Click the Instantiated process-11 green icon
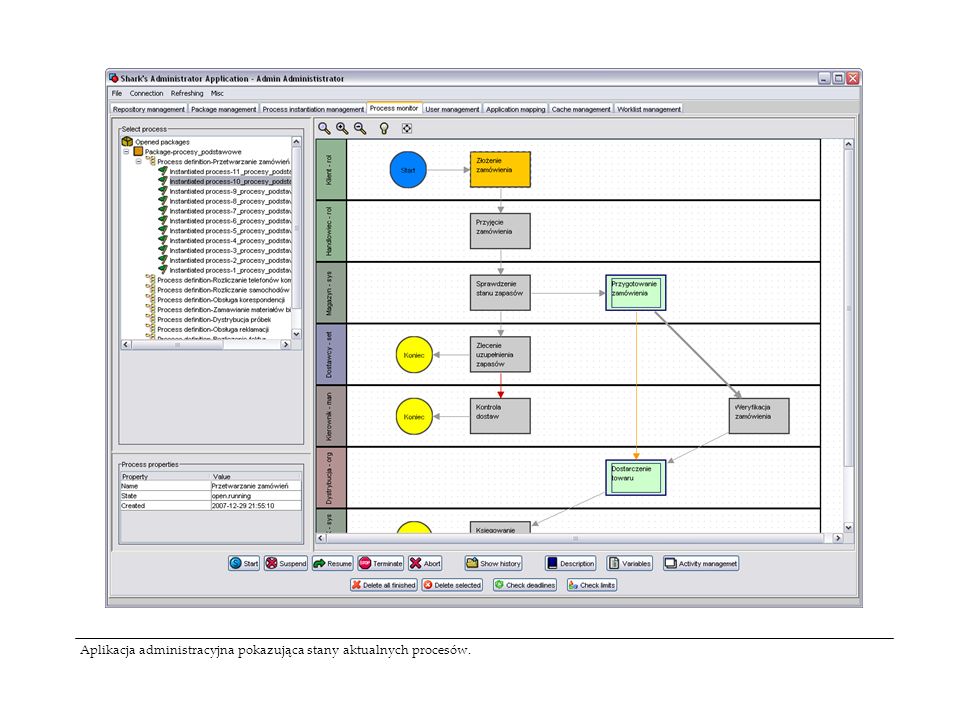 pos(163,171)
